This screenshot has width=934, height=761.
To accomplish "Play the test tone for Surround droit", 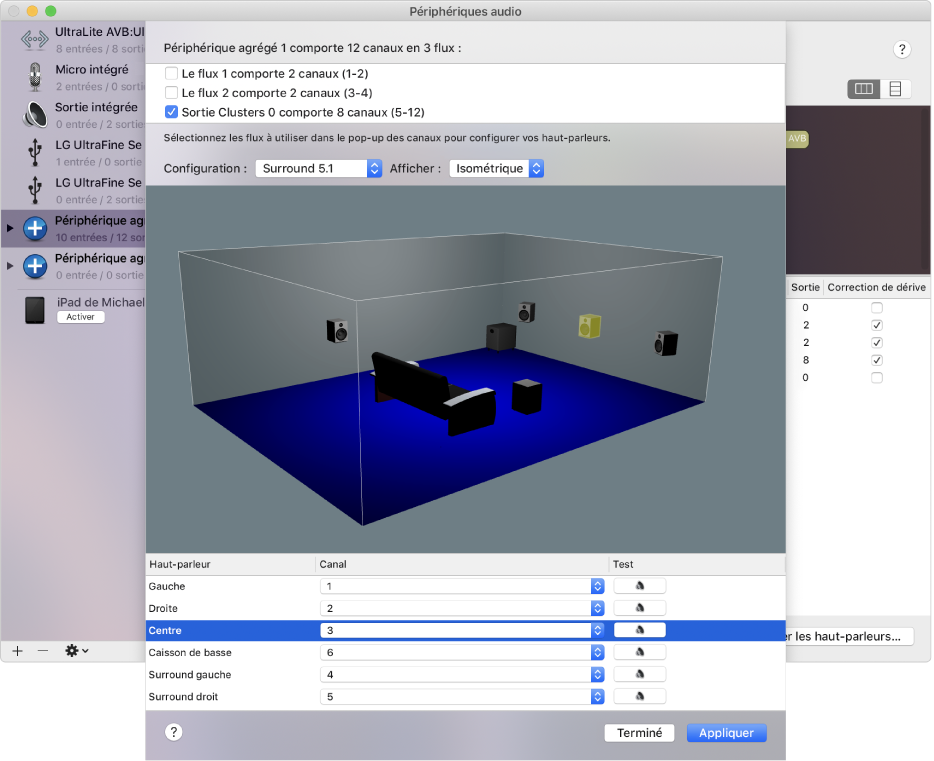I will pyautogui.click(x=639, y=696).
